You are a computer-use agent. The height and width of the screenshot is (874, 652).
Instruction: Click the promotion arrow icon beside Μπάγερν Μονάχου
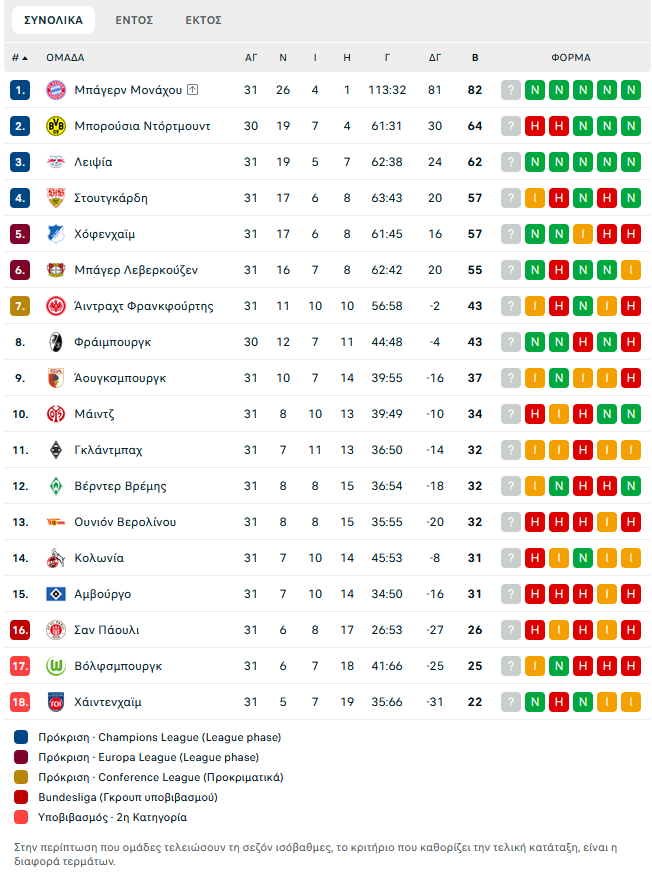point(193,90)
